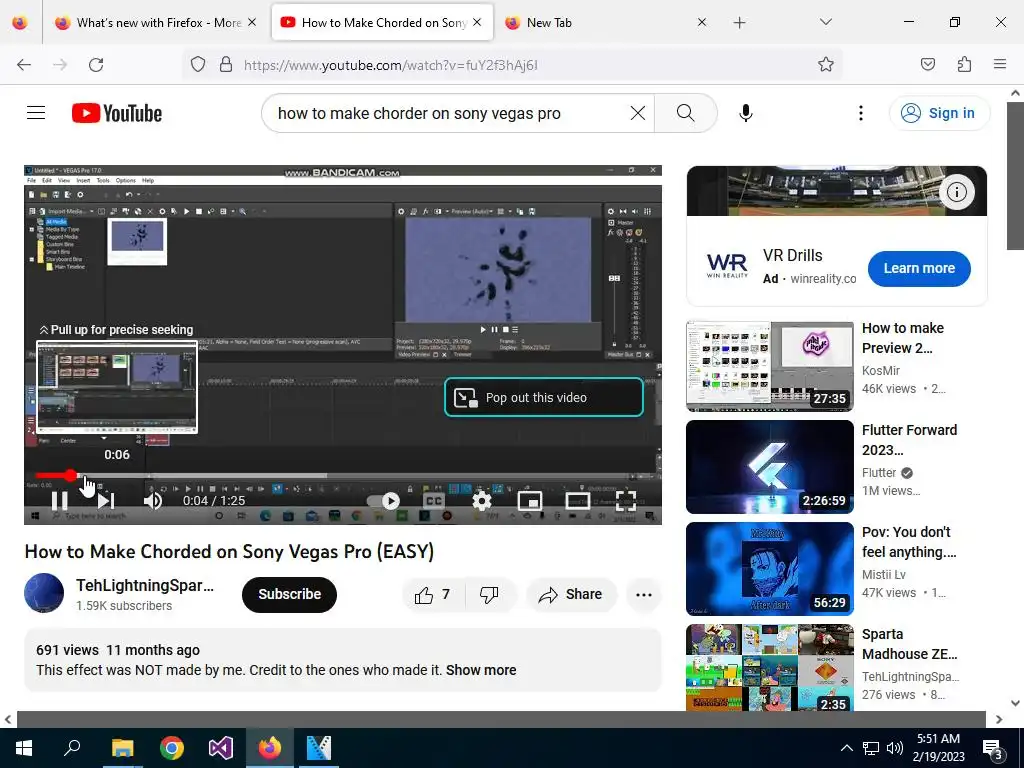Open TehLightningSpar channel name link
The width and height of the screenshot is (1024, 768).
(145, 585)
